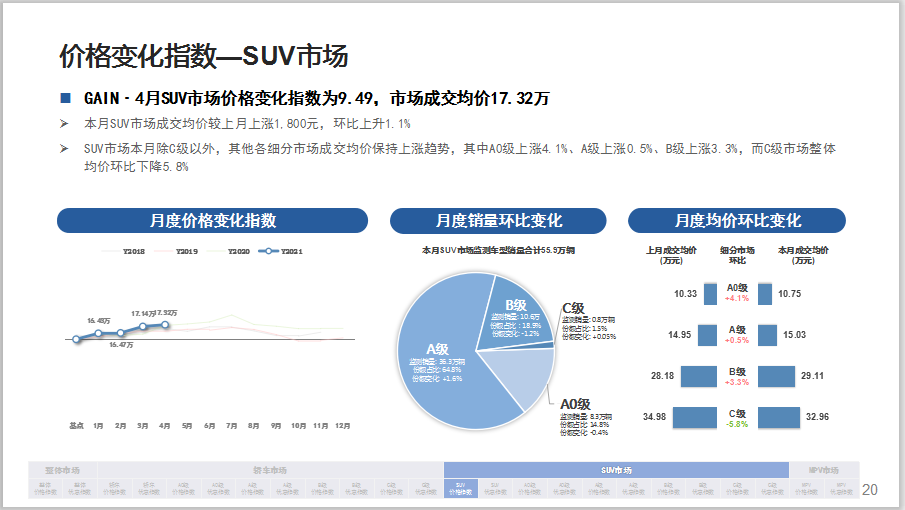Viewport: 905px width, 510px height.
Task: Click the 基点 starting marker on line chart
Action: point(76,340)
